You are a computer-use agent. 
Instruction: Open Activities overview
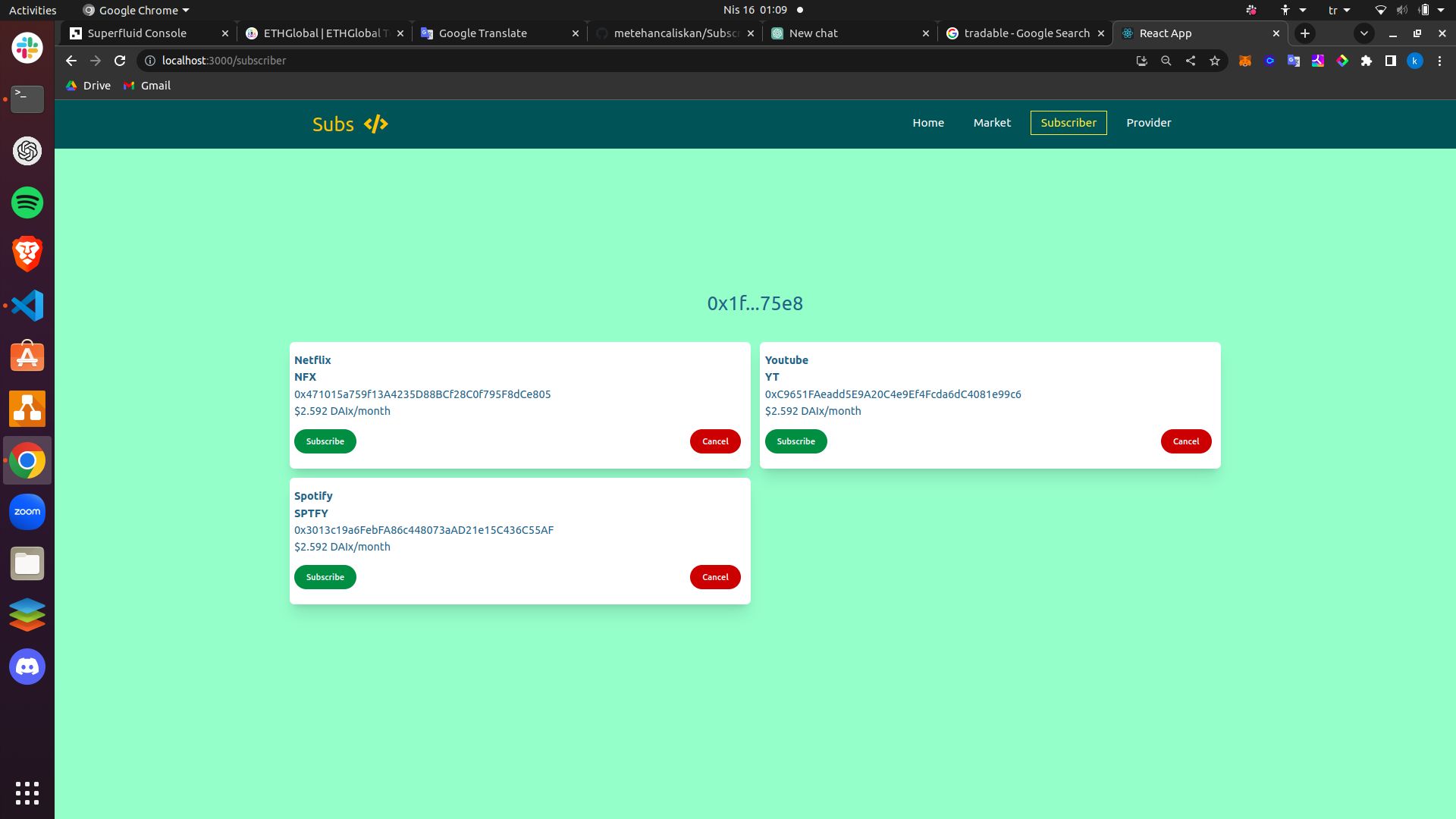coord(33,10)
